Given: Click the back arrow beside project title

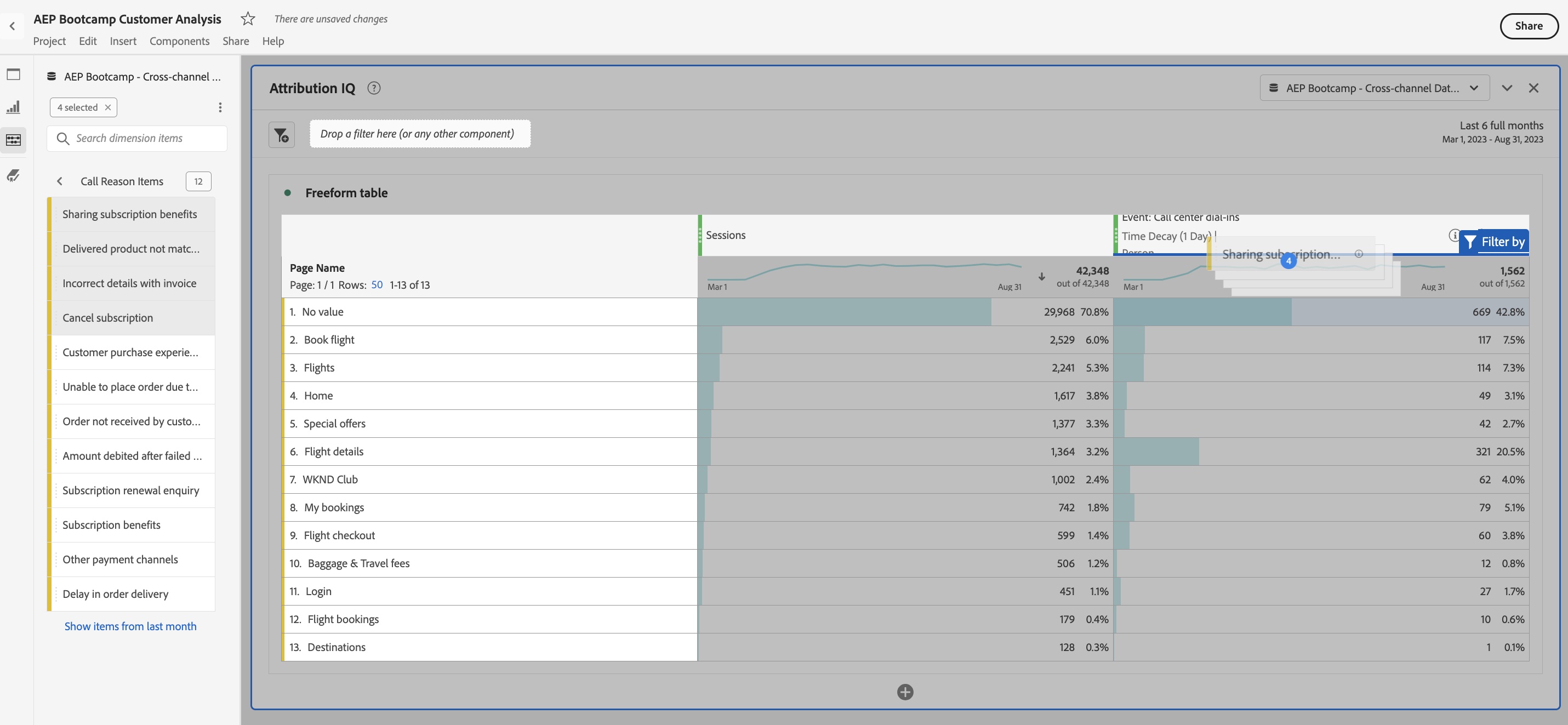Looking at the screenshot, I should point(12,26).
